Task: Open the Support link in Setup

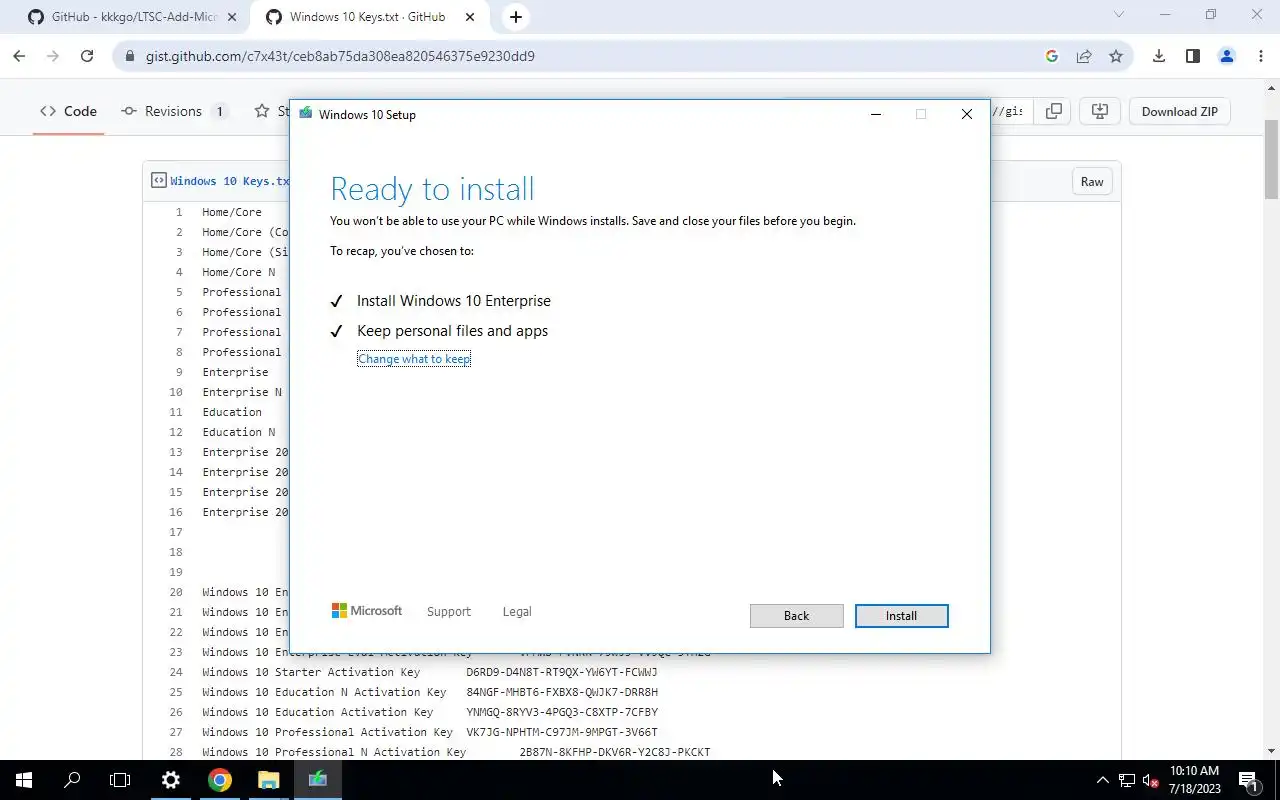Action: click(448, 611)
